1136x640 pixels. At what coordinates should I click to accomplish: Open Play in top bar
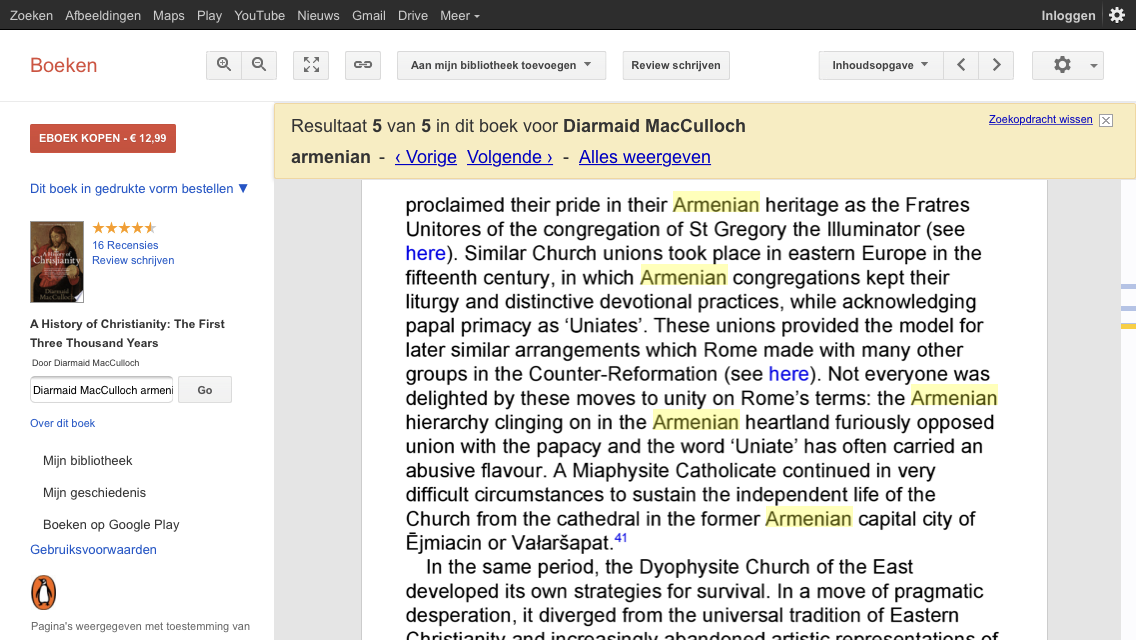pyautogui.click(x=209, y=15)
